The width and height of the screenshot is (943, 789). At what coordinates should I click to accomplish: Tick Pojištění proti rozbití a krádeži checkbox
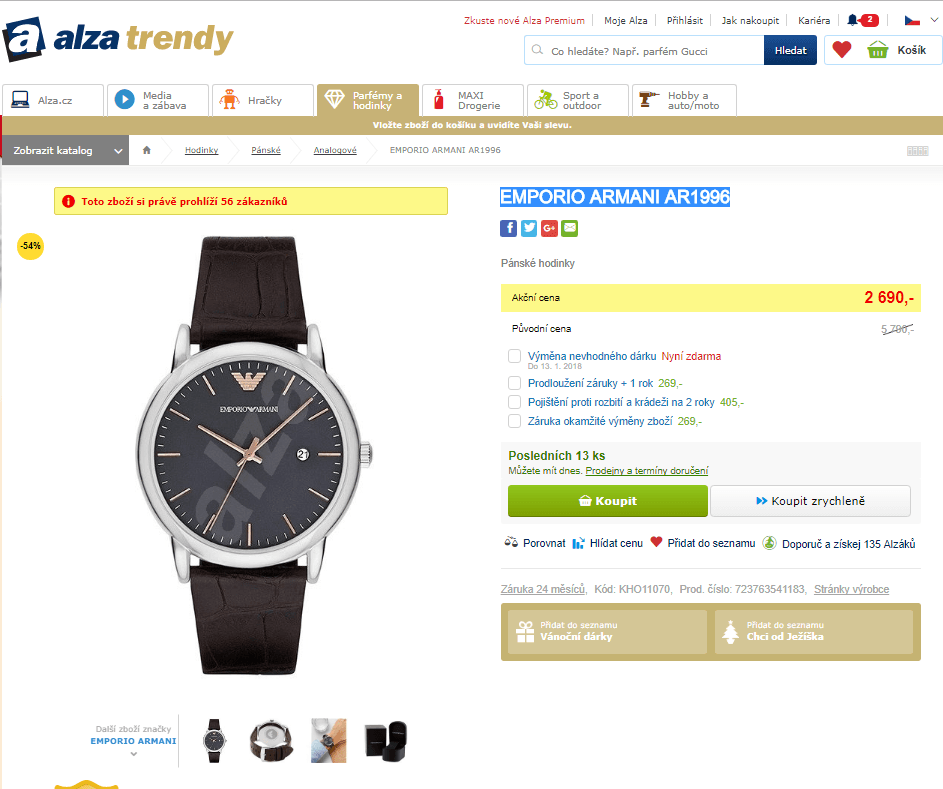514,402
